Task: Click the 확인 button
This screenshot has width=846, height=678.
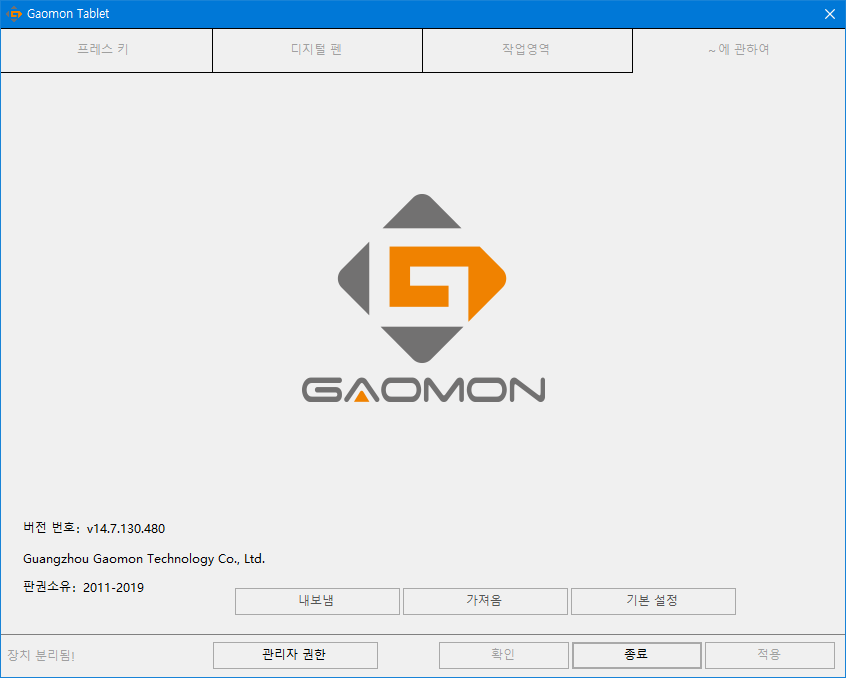Action: coord(503,655)
